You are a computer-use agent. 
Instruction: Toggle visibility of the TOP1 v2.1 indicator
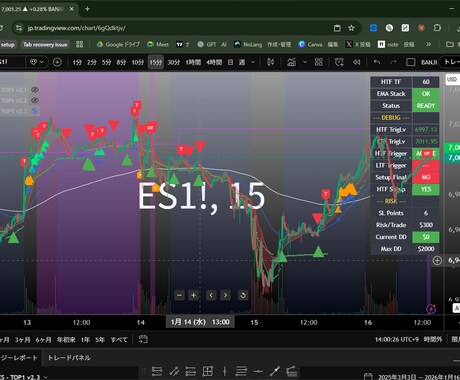(35, 90)
